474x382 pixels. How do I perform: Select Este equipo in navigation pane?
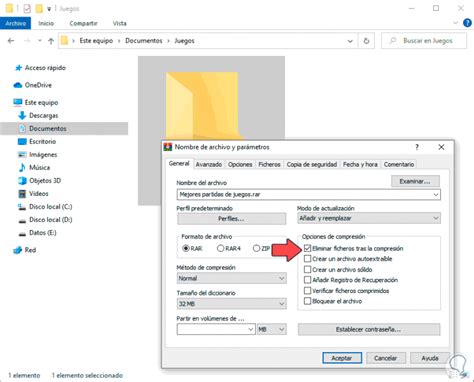click(x=36, y=102)
